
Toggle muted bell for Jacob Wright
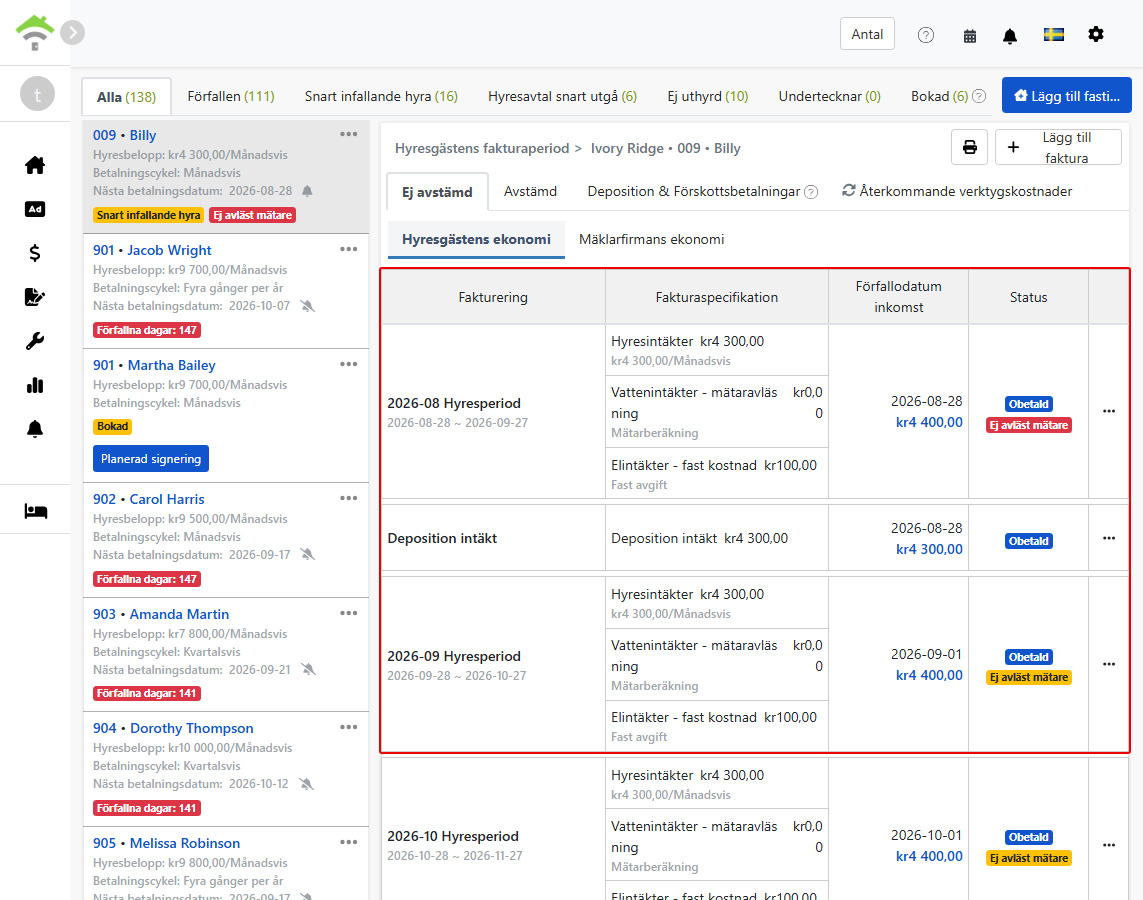coord(308,306)
